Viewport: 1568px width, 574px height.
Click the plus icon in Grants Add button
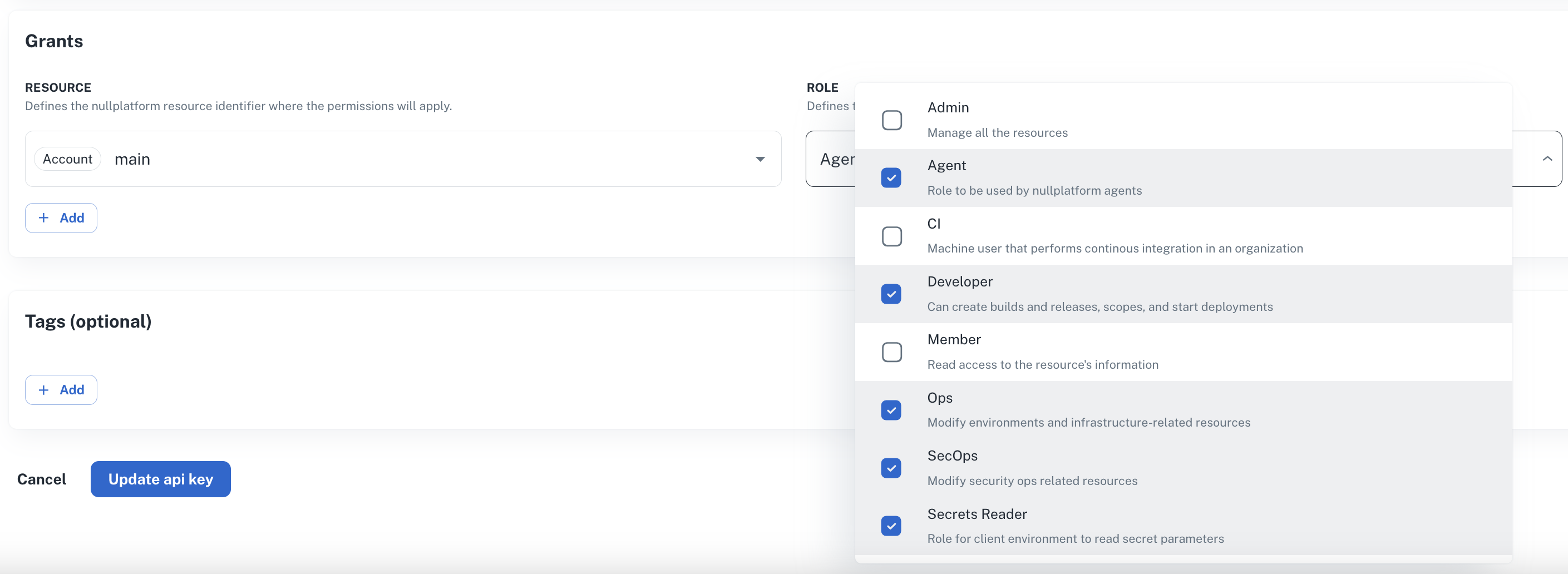44,218
